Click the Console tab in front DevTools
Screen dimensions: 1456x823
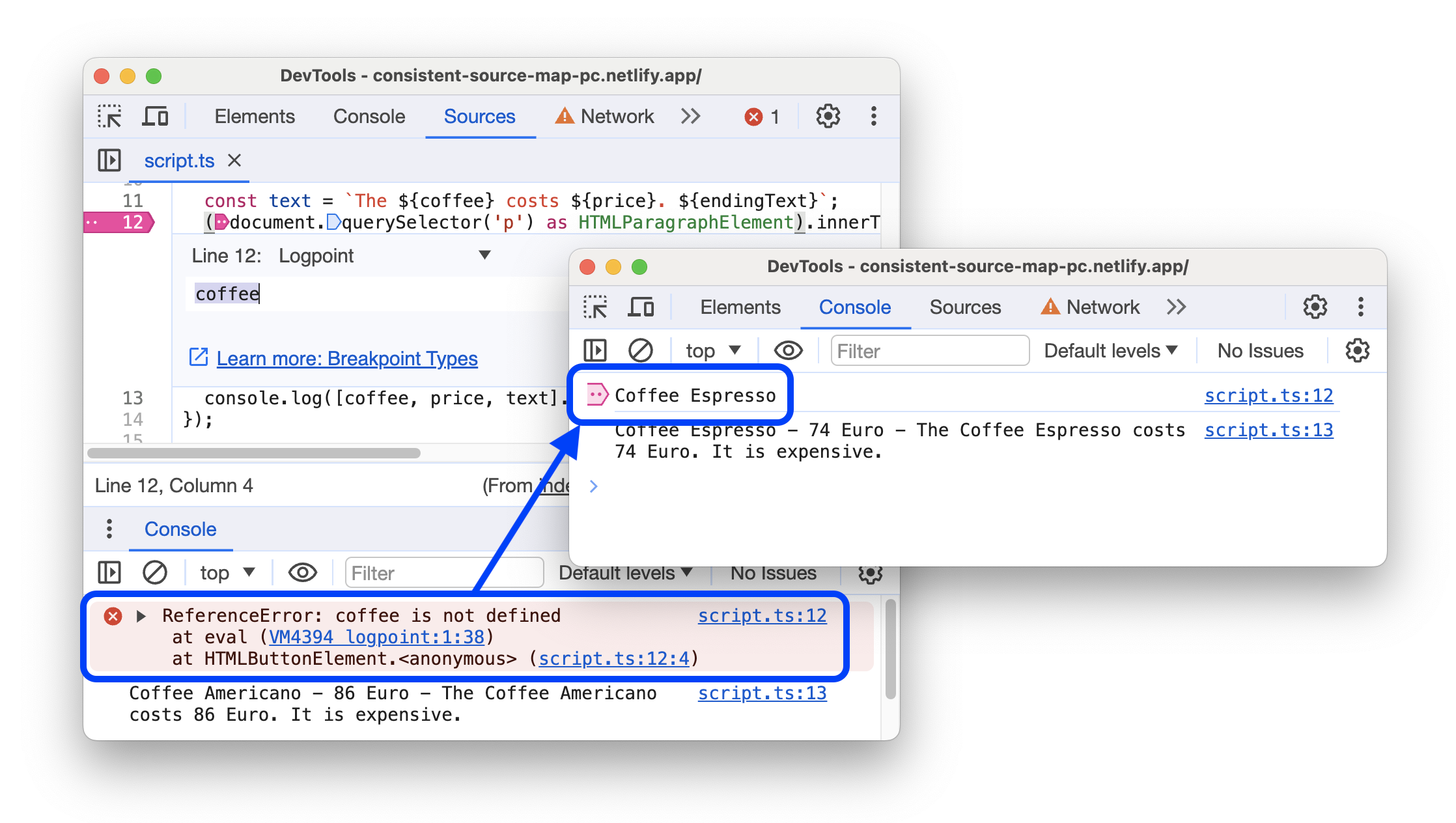pyautogui.click(x=856, y=308)
